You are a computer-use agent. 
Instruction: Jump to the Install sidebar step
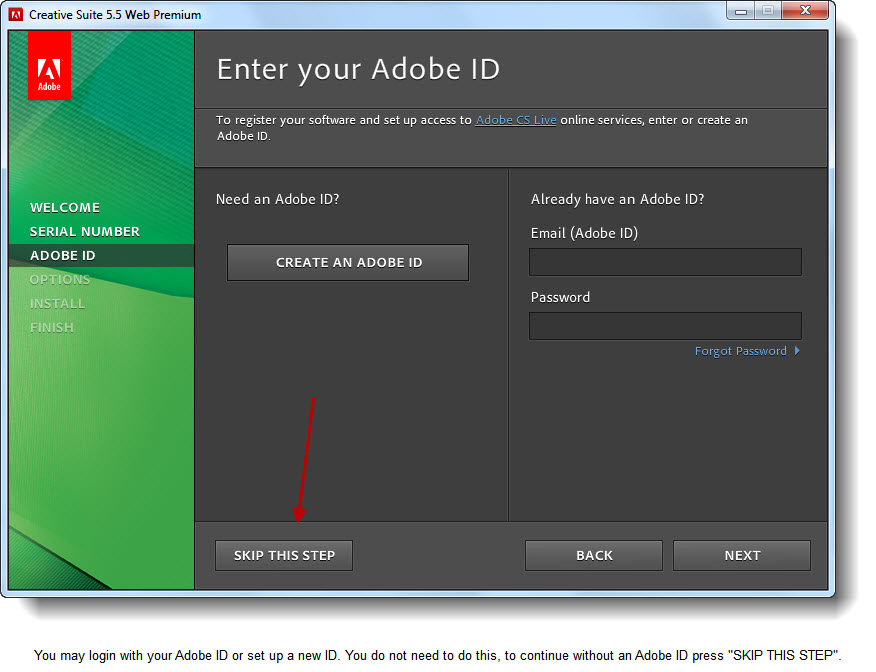coord(57,303)
